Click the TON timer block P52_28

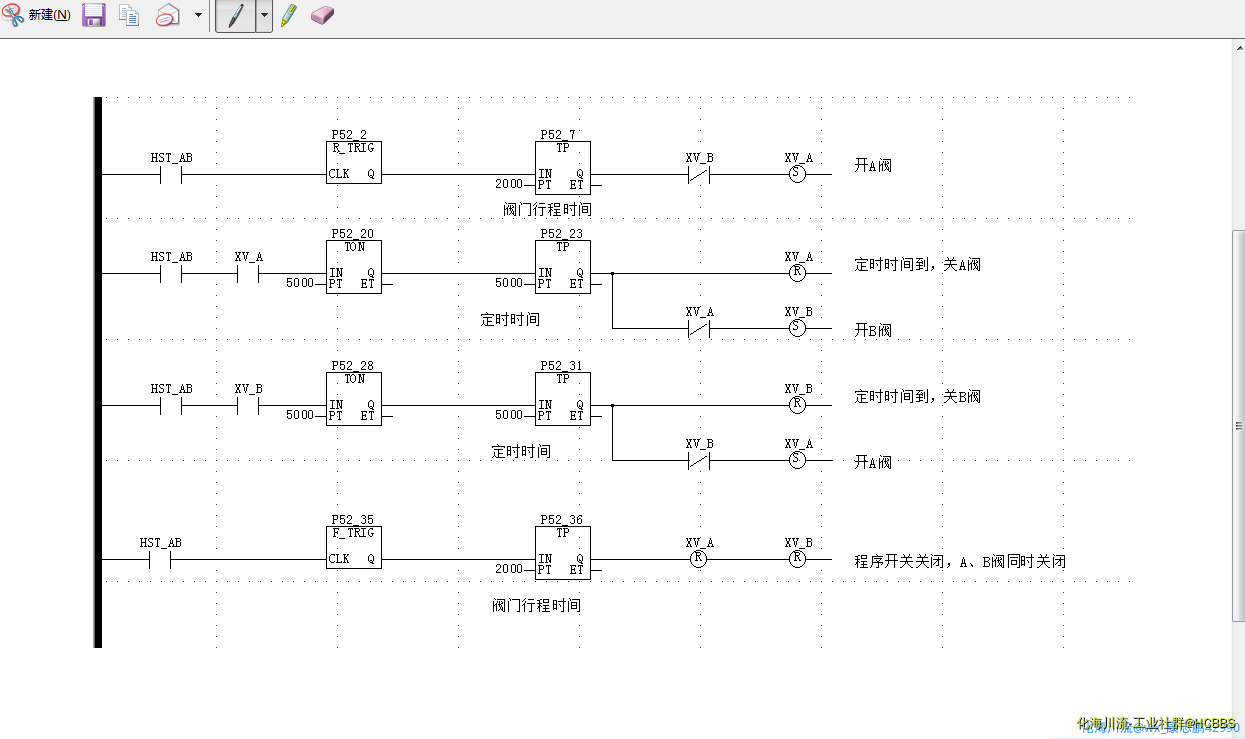(354, 398)
